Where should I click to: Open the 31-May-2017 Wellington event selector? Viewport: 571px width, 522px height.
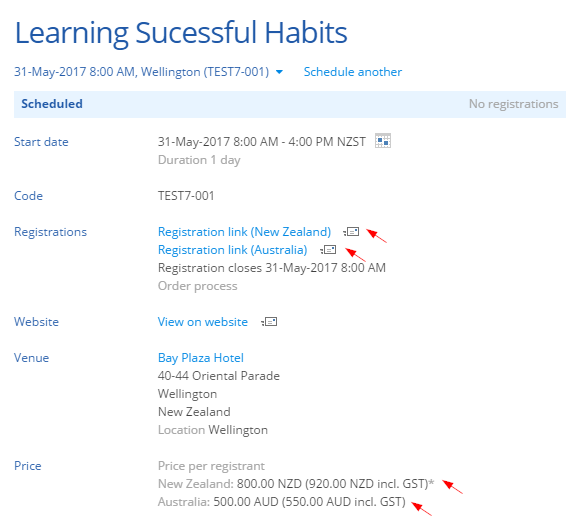tap(141, 72)
